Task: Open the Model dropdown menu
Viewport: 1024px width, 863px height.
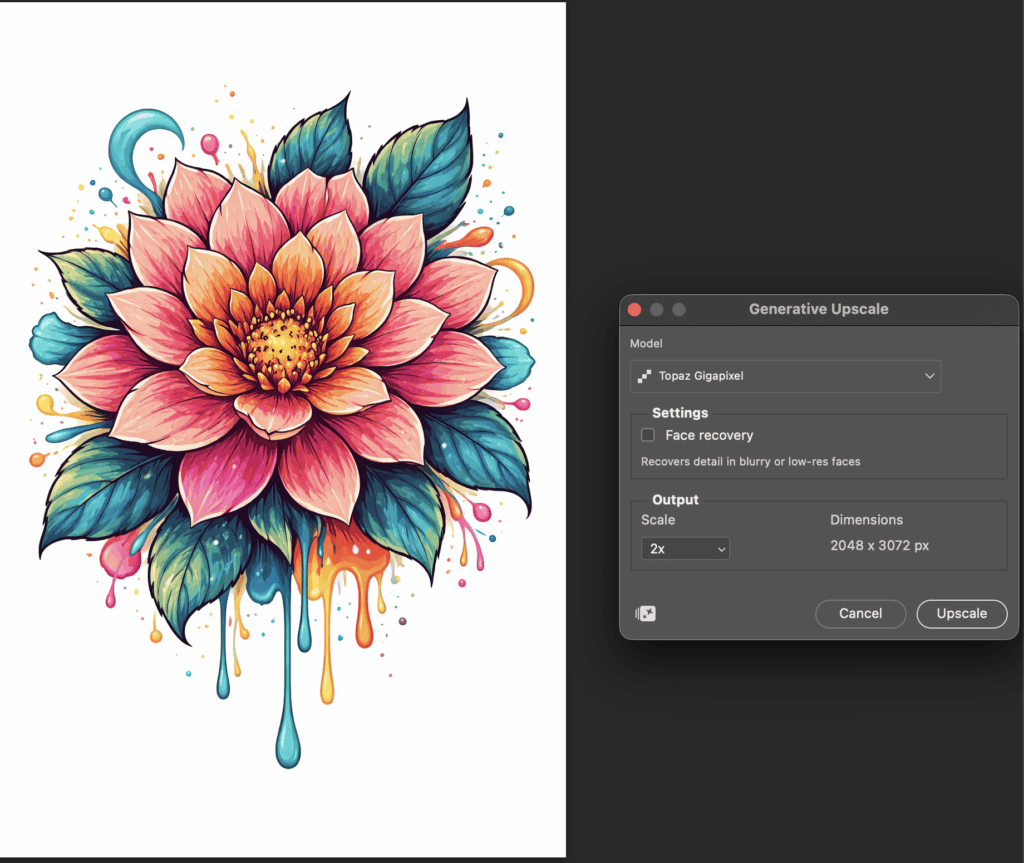Action: [x=785, y=376]
